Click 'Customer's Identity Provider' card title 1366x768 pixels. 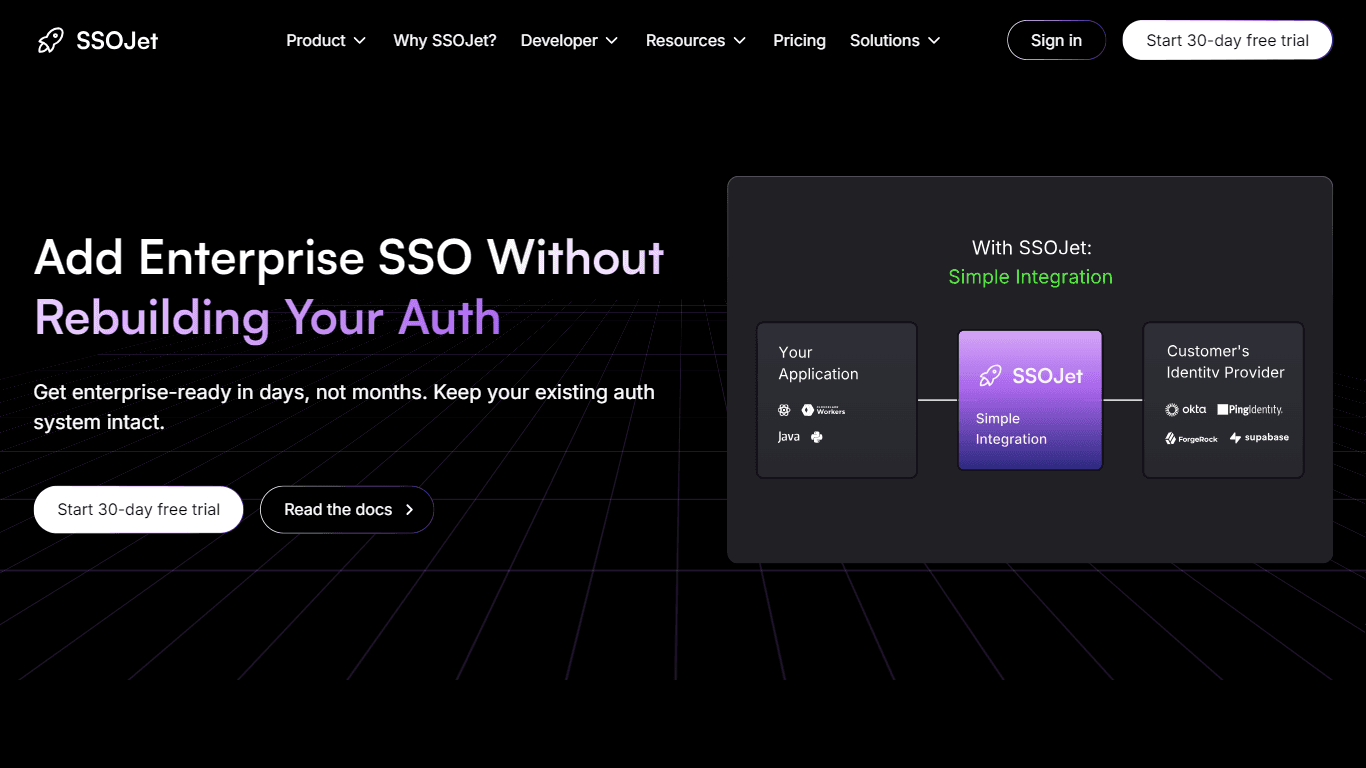[1225, 362]
